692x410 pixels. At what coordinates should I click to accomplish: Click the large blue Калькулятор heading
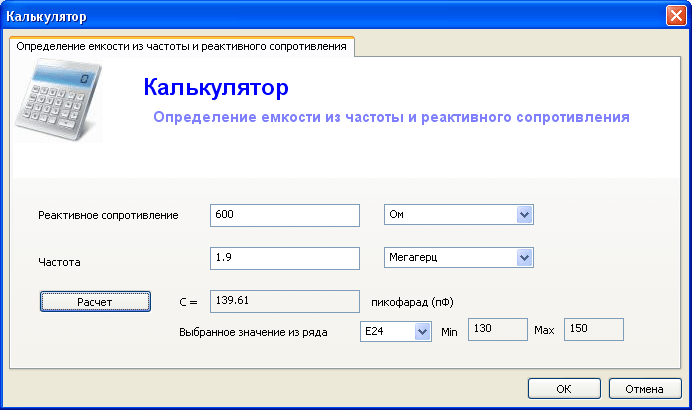coord(216,87)
